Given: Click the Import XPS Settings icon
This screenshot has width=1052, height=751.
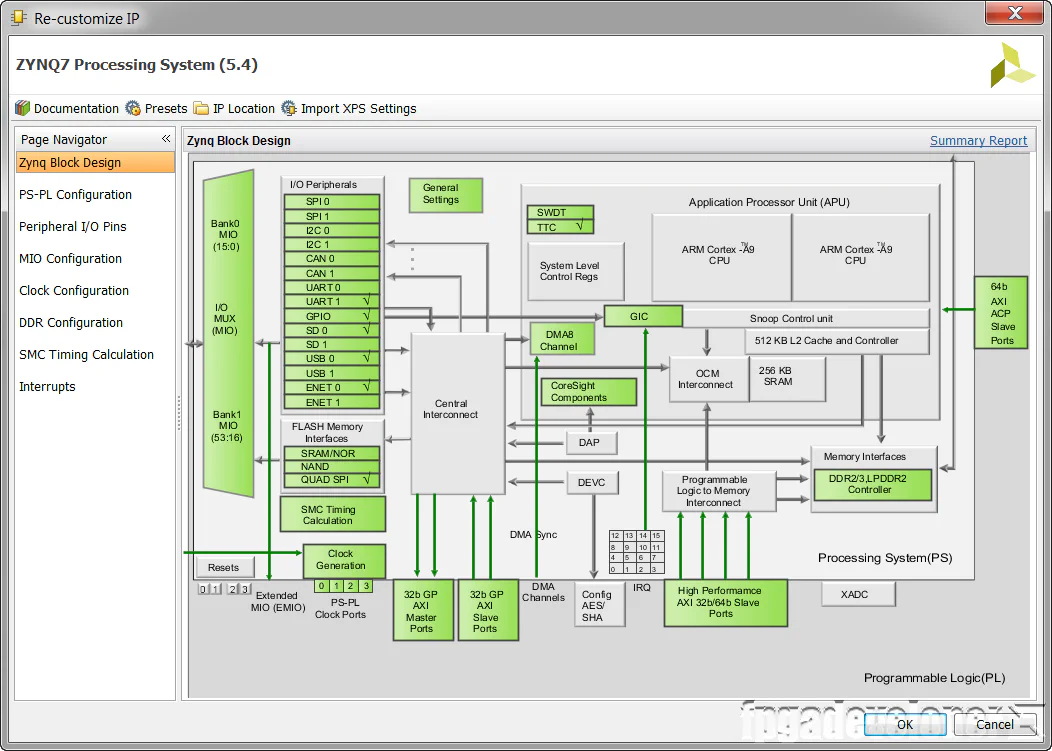Looking at the screenshot, I should click(289, 108).
